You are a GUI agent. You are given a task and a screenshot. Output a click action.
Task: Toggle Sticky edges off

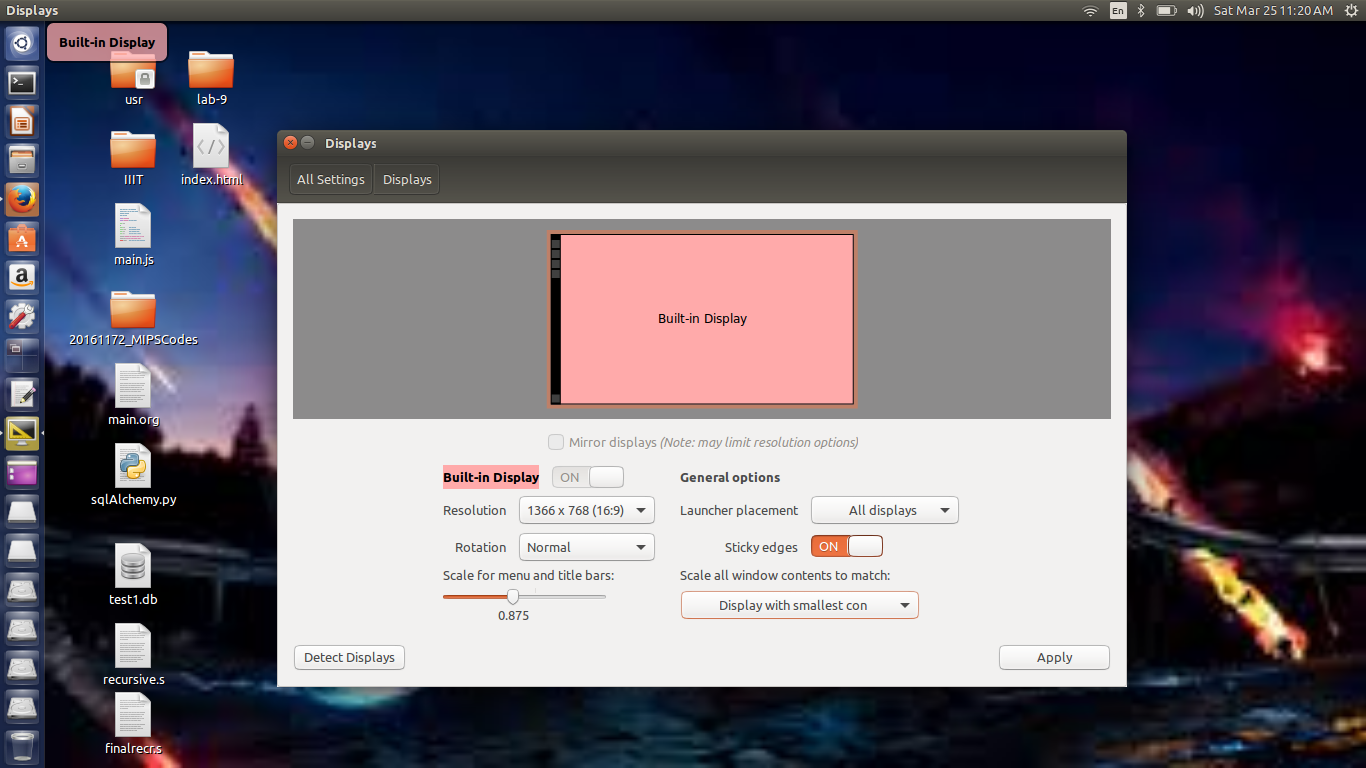[846, 546]
